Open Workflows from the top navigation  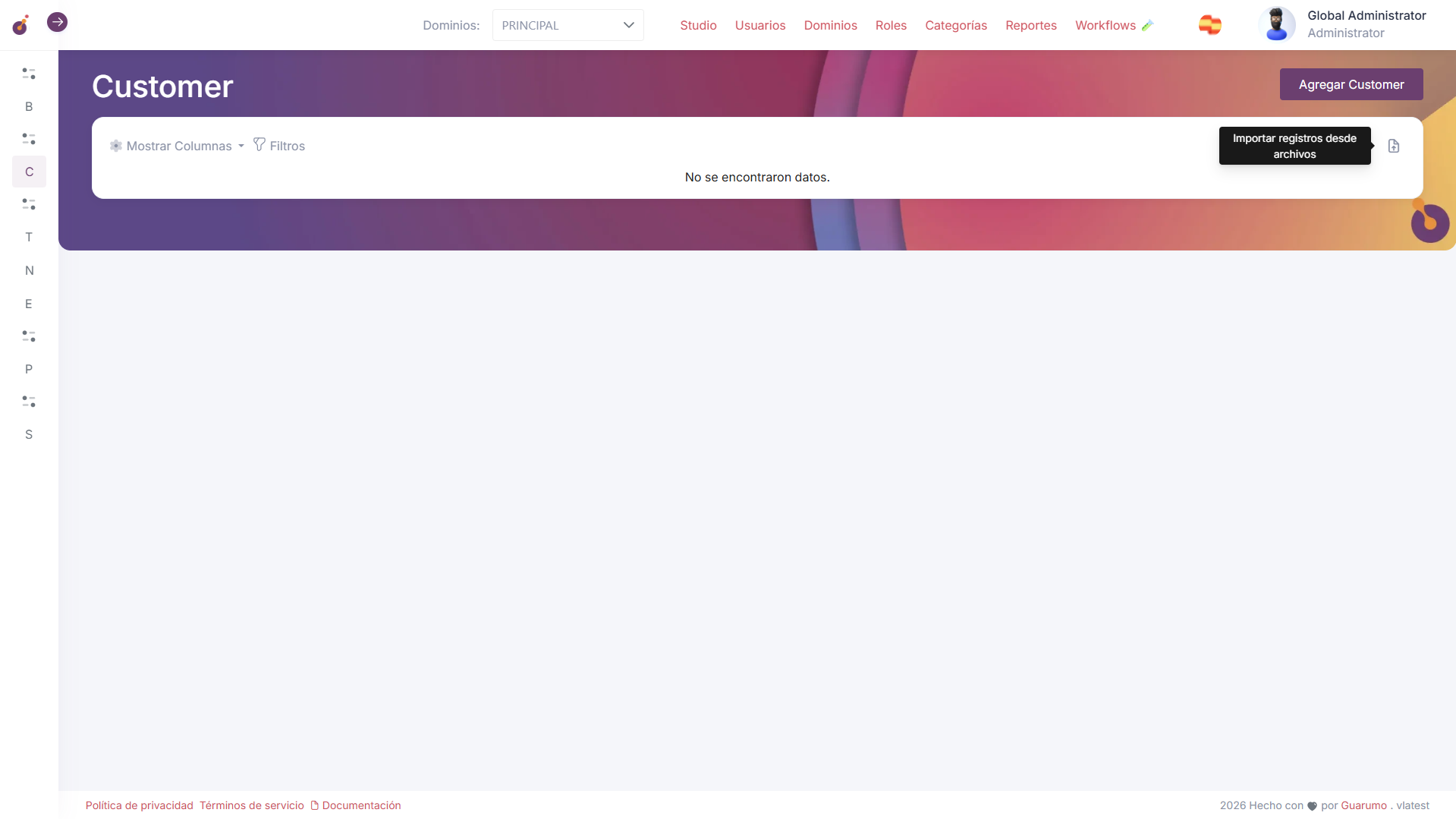point(1105,25)
